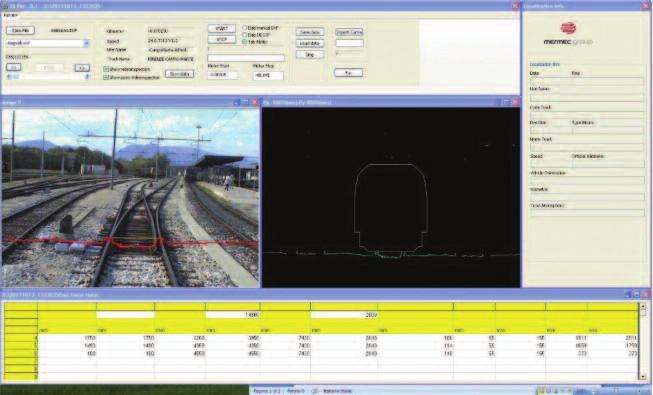Step forward with the >> button
The width and height of the screenshot is (653, 395).
(x=82, y=68)
